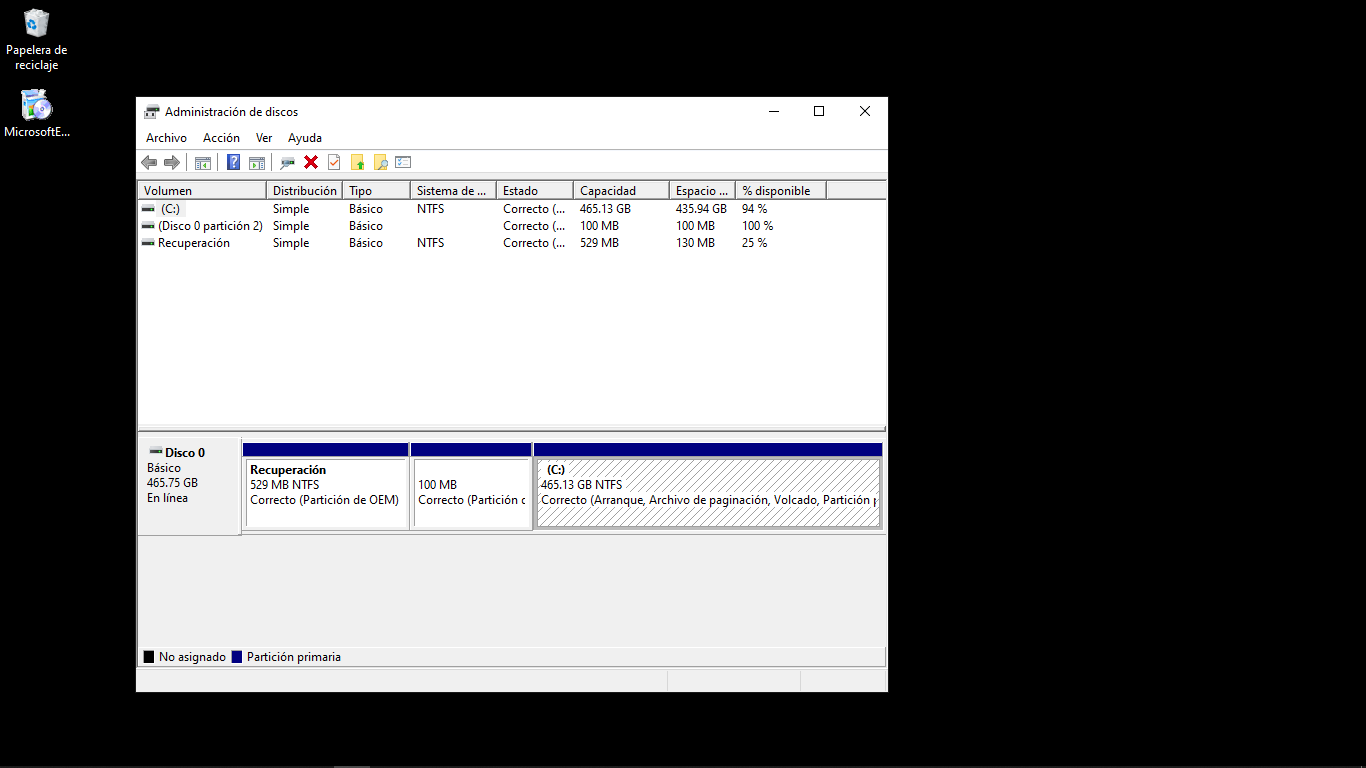1366x768 pixels.
Task: Sort by the Estado column header
Action: (535, 190)
